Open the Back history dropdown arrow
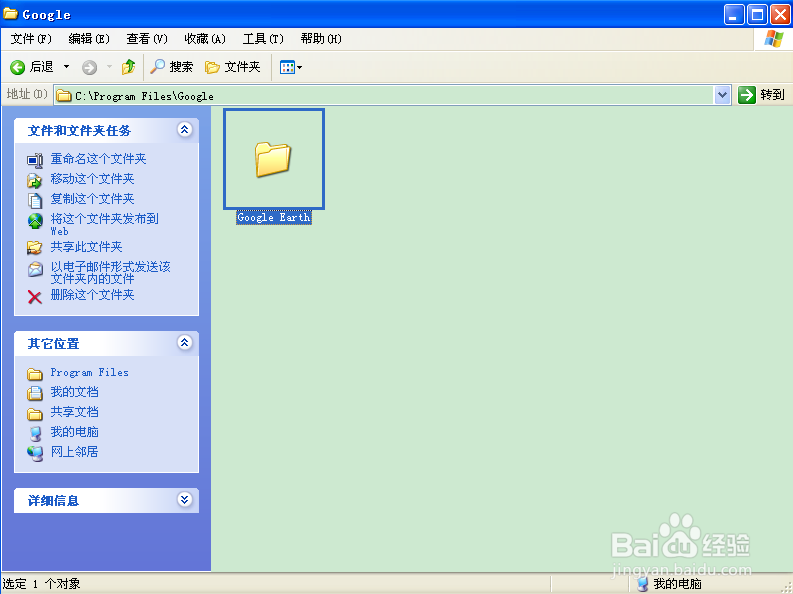The image size is (793, 594). pos(66,67)
